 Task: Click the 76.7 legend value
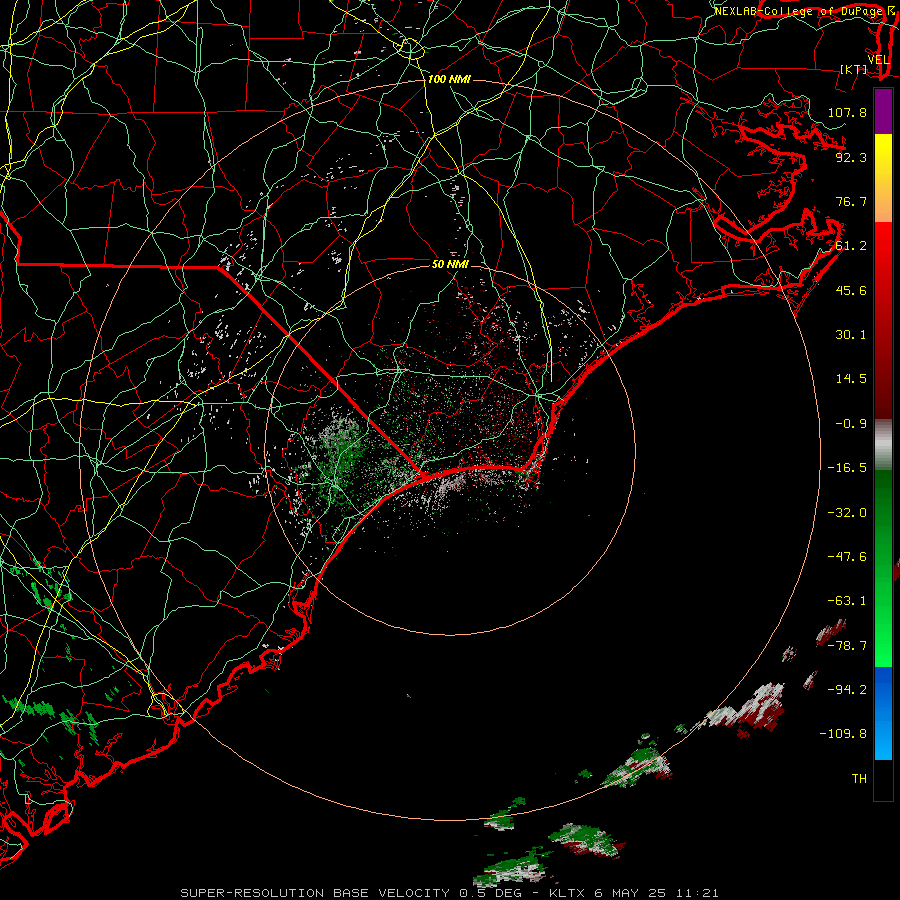pos(851,201)
